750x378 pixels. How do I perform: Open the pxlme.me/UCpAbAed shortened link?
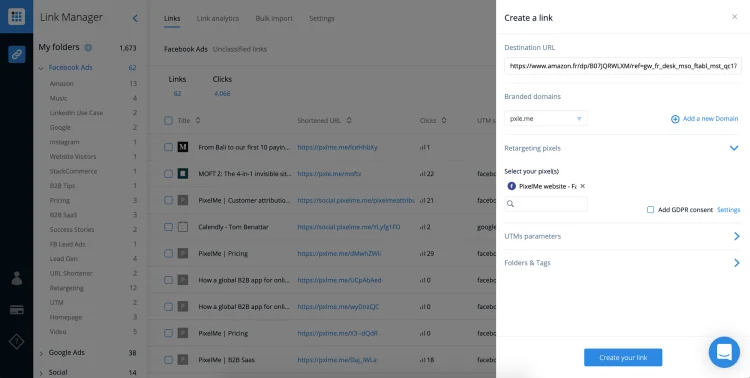coord(339,280)
